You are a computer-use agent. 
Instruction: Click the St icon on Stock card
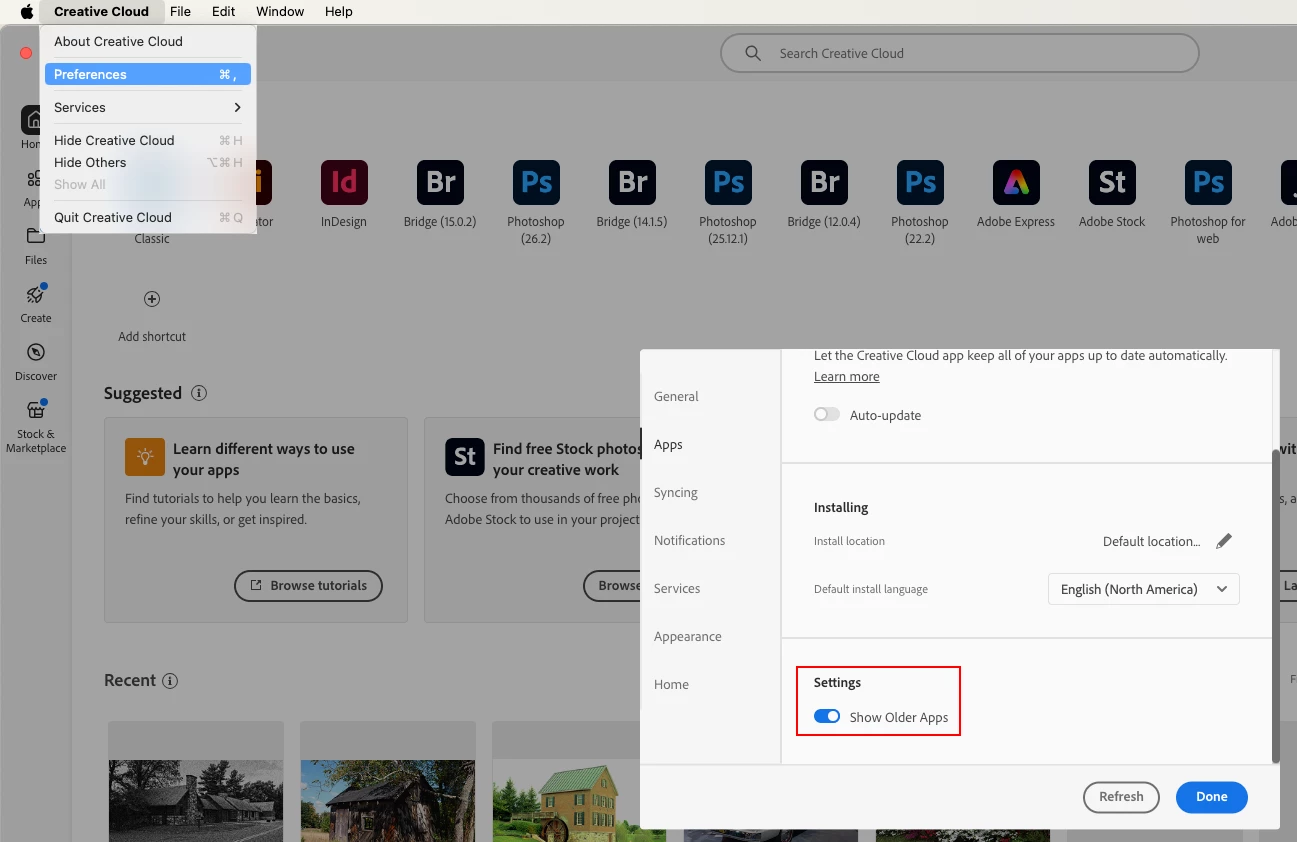pyautogui.click(x=465, y=457)
